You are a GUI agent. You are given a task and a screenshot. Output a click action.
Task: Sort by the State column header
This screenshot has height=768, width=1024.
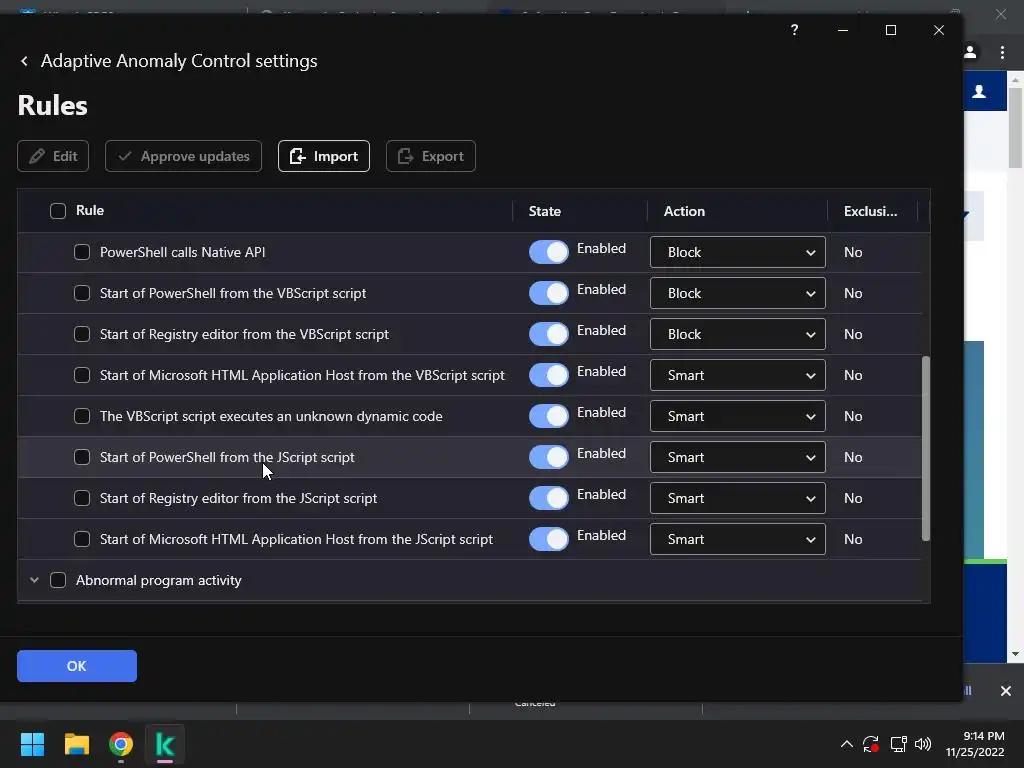point(545,211)
